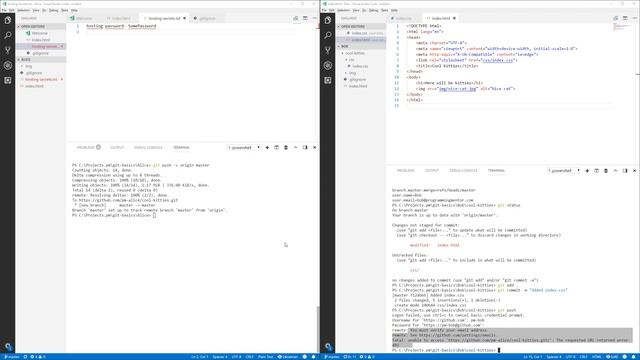640x360 pixels.
Task: Move right window panel to the side
Action: coord(625,171)
